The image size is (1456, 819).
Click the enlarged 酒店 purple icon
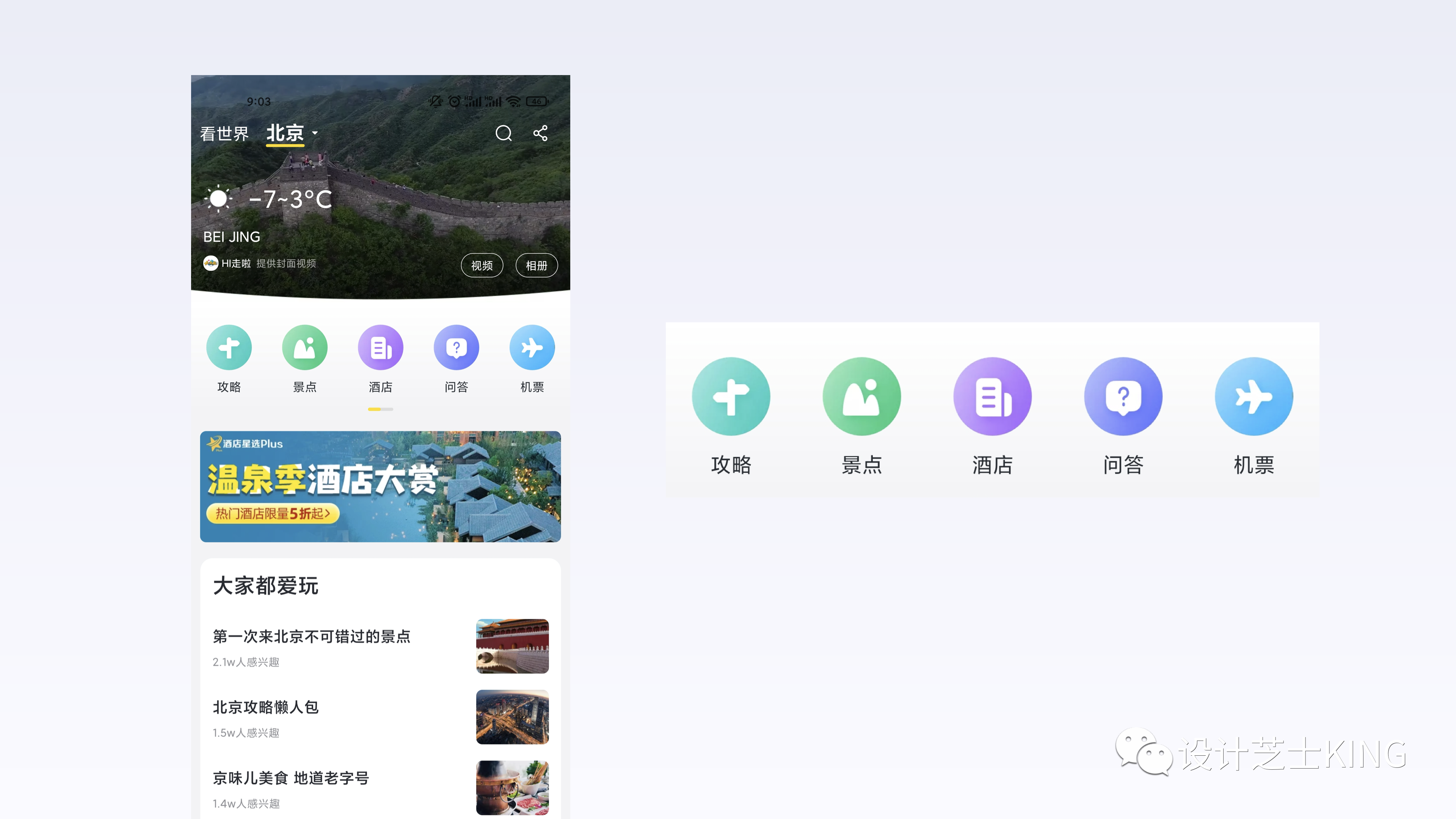(992, 396)
